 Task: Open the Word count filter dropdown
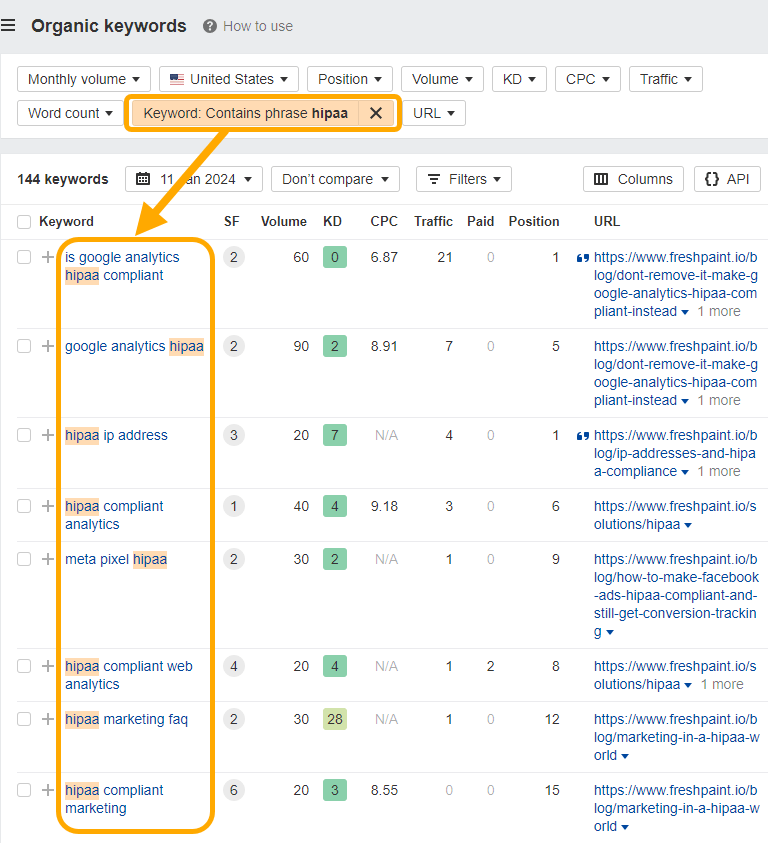(69, 113)
